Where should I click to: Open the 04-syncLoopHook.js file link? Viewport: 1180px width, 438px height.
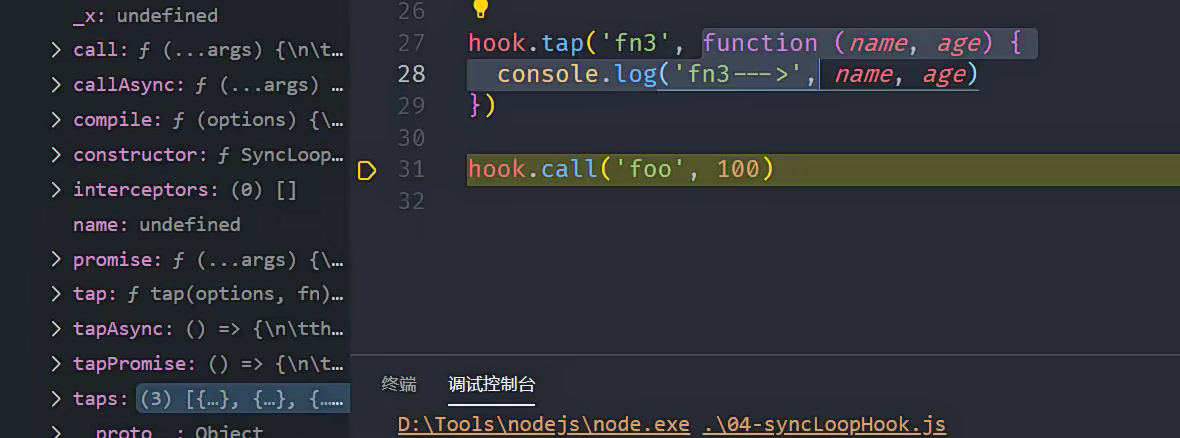pyautogui.click(x=823, y=425)
